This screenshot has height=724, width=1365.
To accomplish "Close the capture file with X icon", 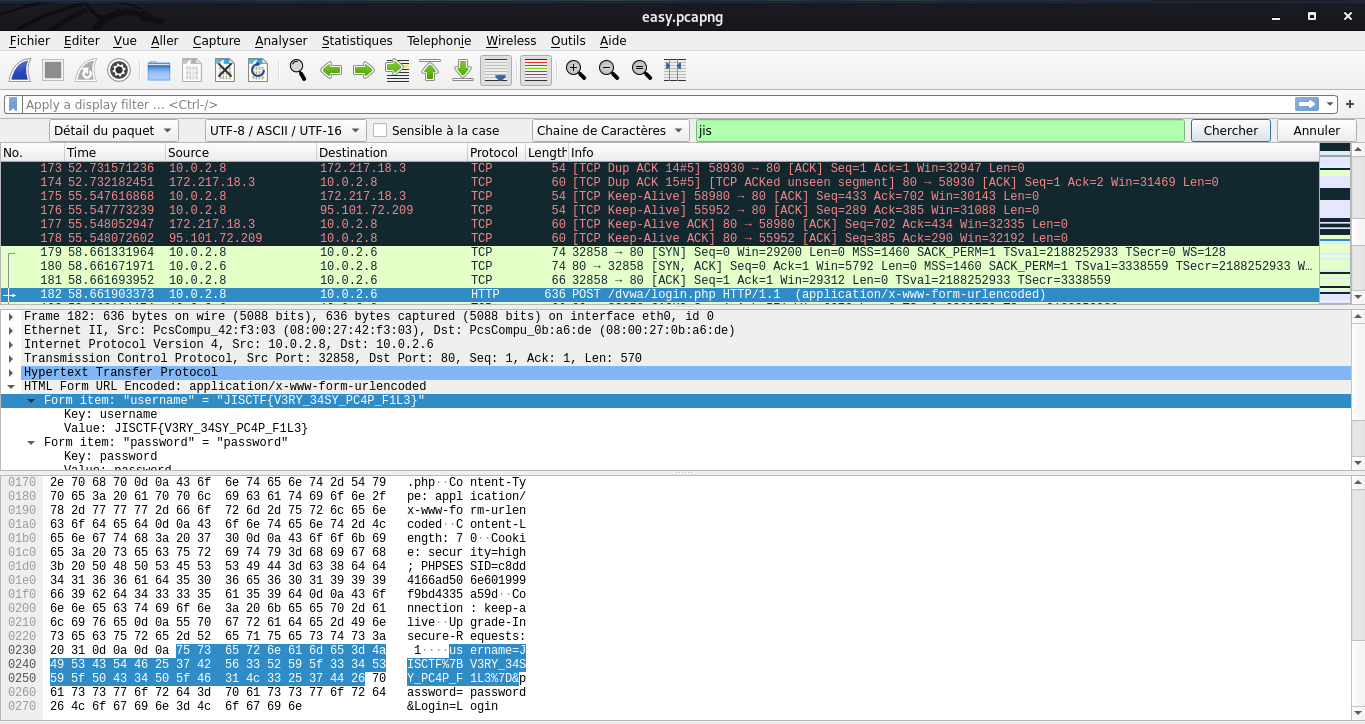I will pos(225,70).
